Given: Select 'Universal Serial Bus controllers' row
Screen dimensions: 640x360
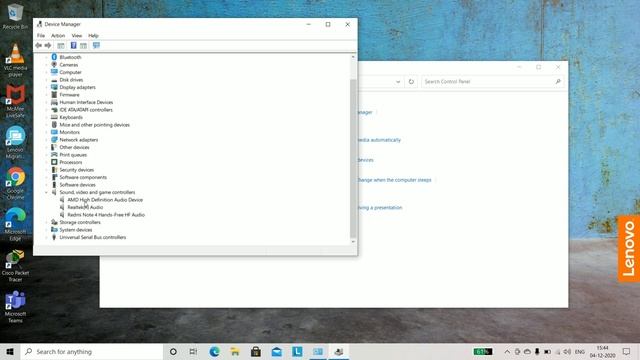Looking at the screenshot, I should [93, 237].
